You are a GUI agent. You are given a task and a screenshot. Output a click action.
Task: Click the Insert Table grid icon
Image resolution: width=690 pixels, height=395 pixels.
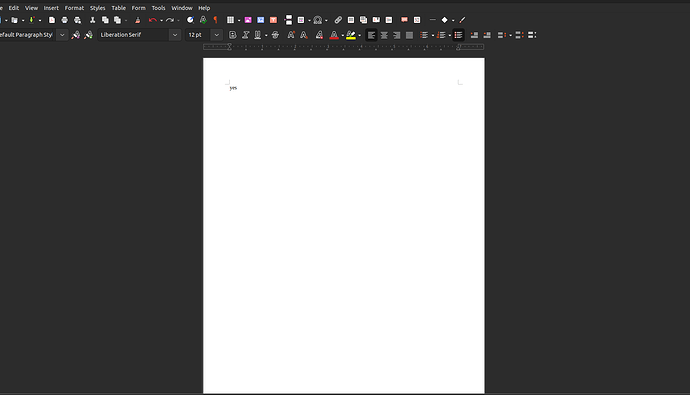[x=230, y=20]
